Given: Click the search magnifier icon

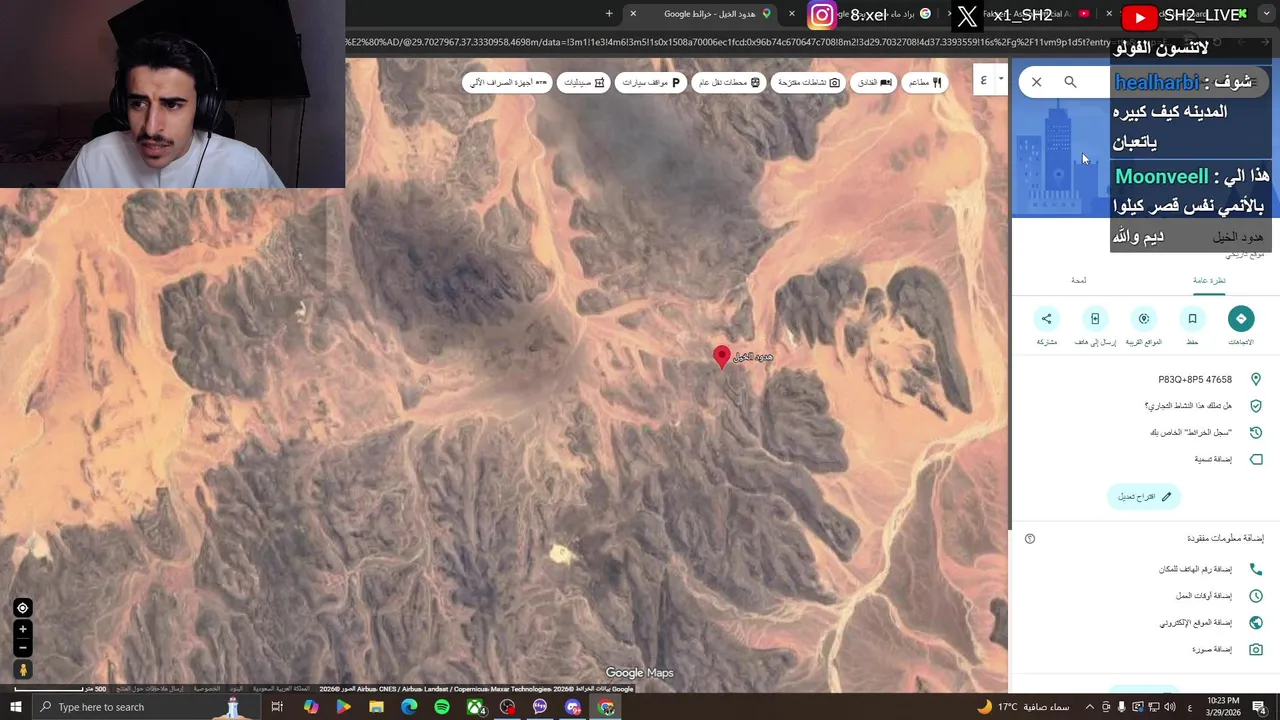Looking at the screenshot, I should click(x=1070, y=82).
